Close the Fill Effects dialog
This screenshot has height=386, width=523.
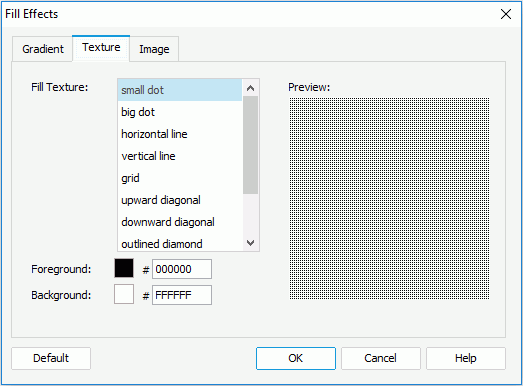[x=506, y=14]
